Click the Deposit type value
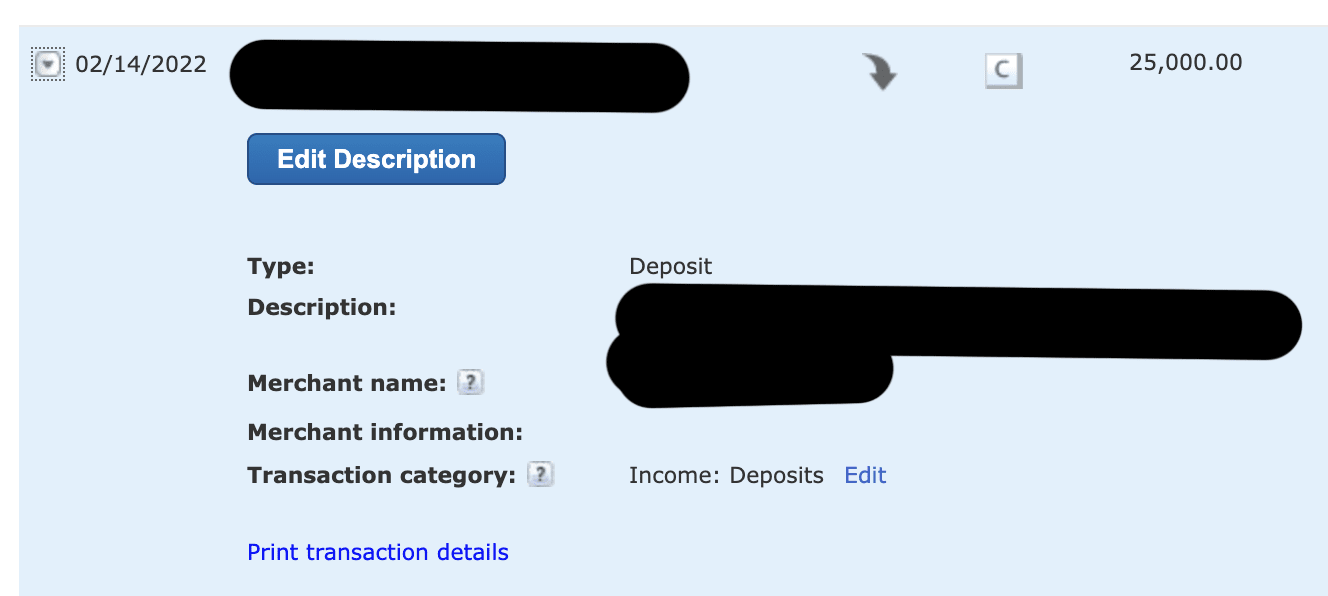Viewport: 1328px width, 596px height. click(670, 267)
